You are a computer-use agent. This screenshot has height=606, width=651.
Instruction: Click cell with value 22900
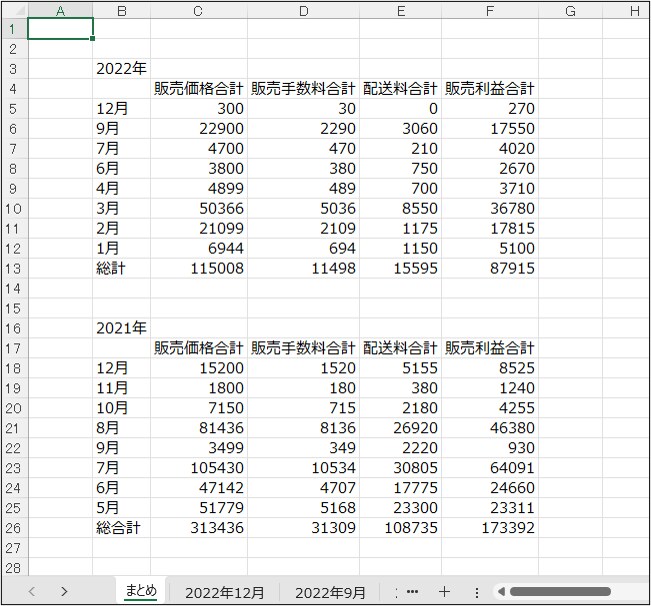[x=198, y=128]
